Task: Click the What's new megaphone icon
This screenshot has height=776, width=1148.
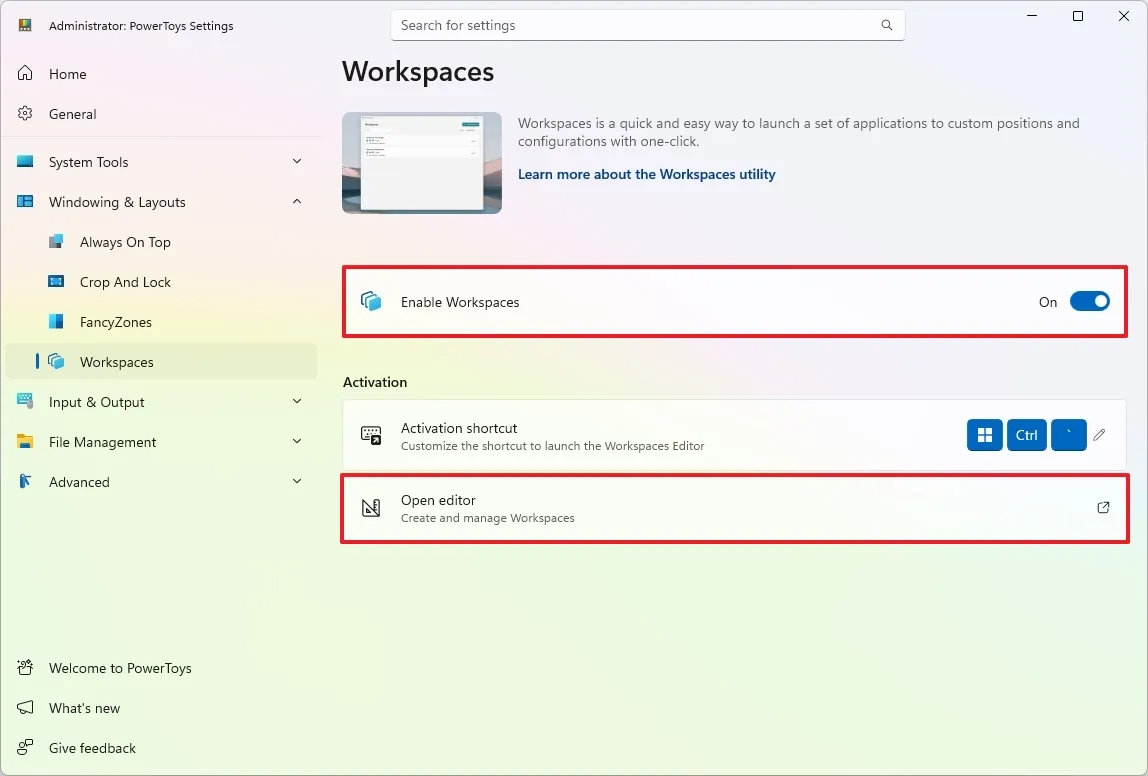Action: tap(24, 708)
